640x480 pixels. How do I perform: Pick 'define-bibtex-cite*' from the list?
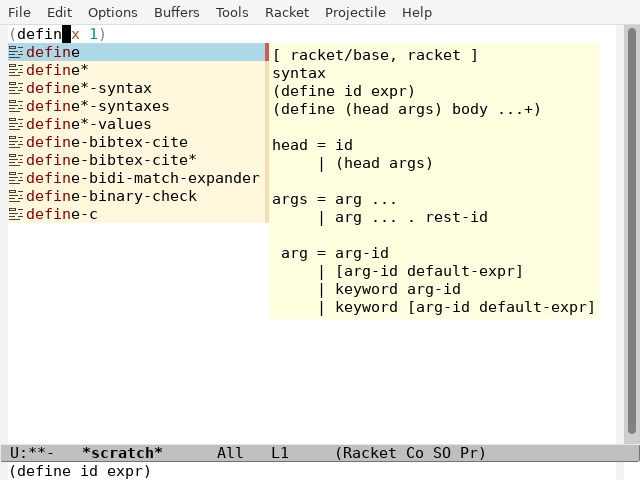(x=136, y=160)
